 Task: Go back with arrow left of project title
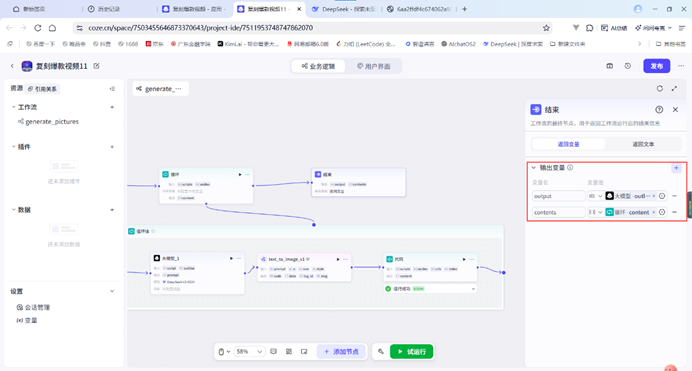(x=12, y=66)
